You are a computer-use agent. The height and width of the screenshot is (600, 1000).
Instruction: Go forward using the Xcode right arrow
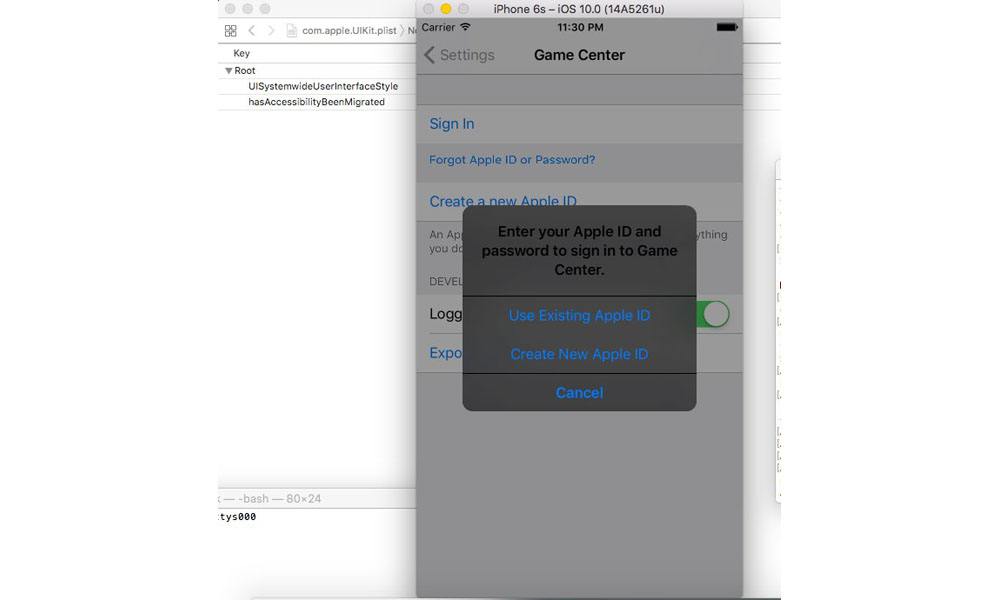pyautogui.click(x=271, y=31)
